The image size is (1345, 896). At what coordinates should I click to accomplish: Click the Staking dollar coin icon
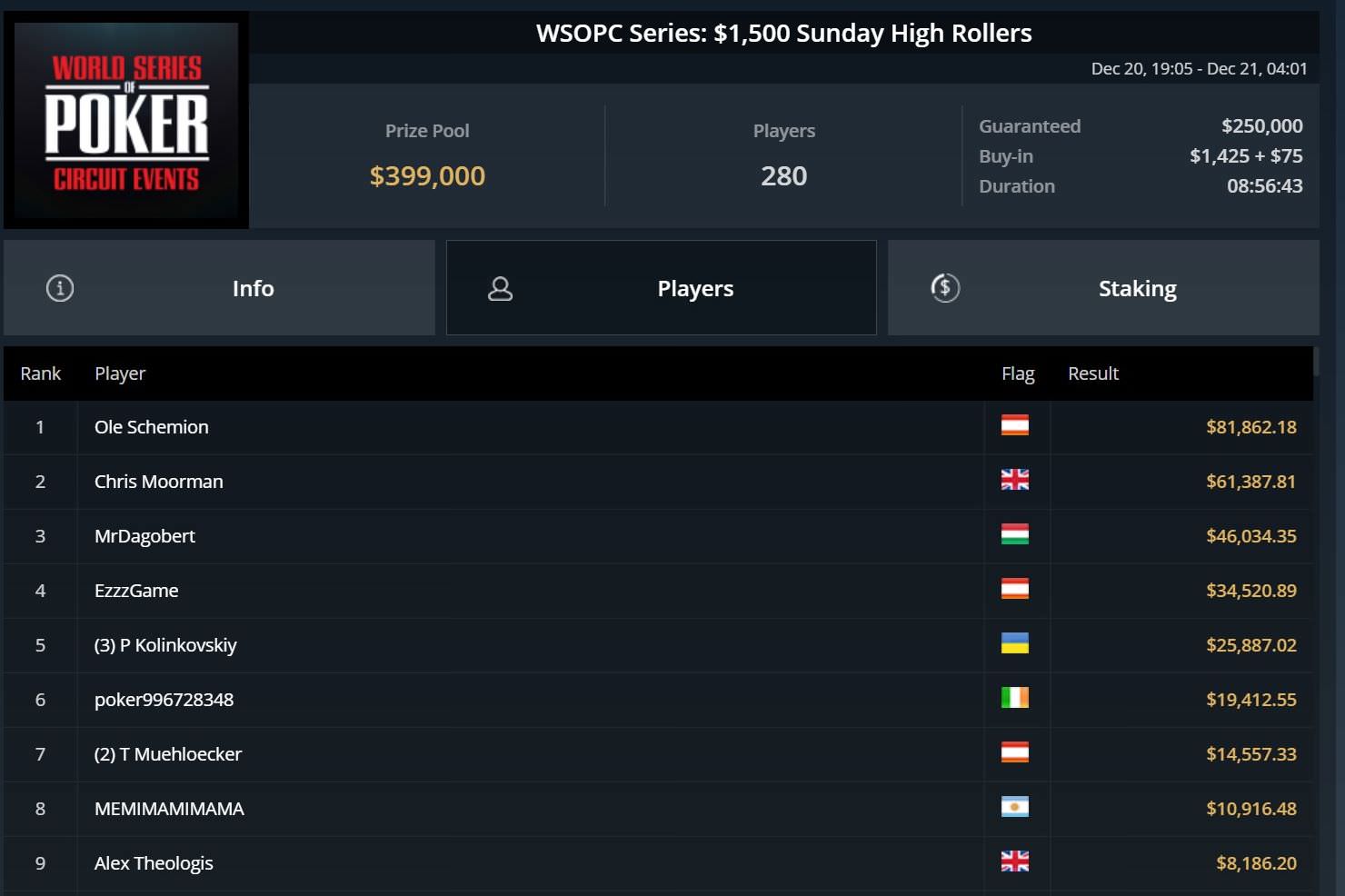[945, 288]
